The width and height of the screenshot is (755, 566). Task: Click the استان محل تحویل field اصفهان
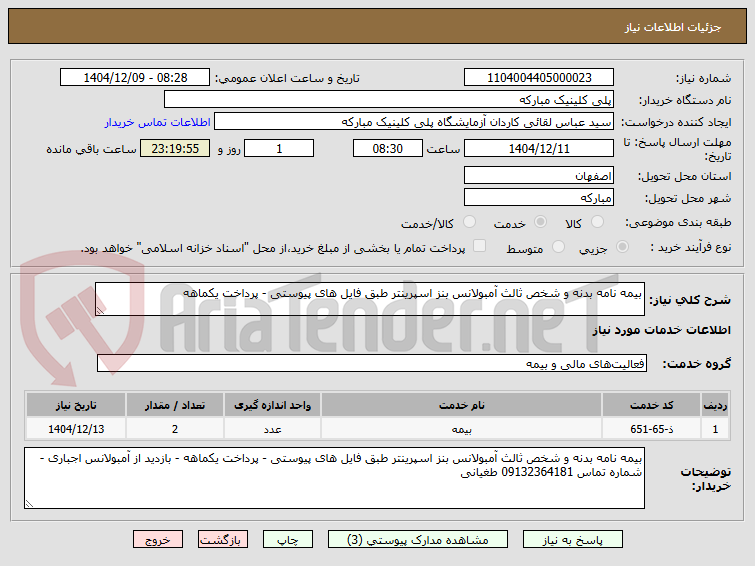(539, 175)
